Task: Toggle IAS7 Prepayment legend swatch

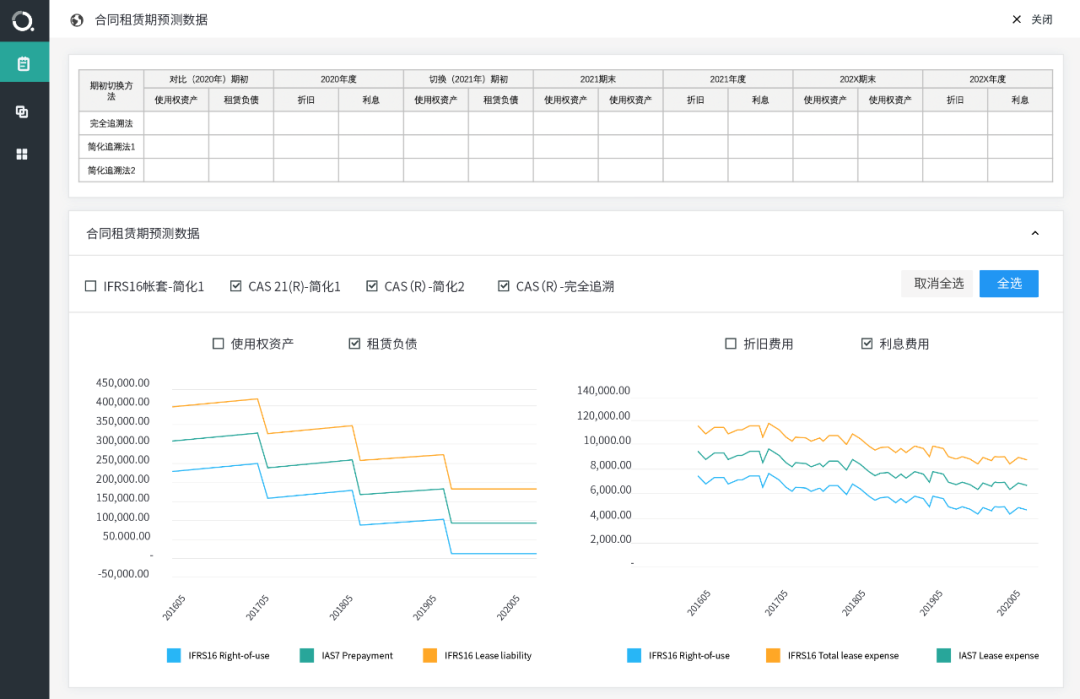Action: [x=307, y=656]
